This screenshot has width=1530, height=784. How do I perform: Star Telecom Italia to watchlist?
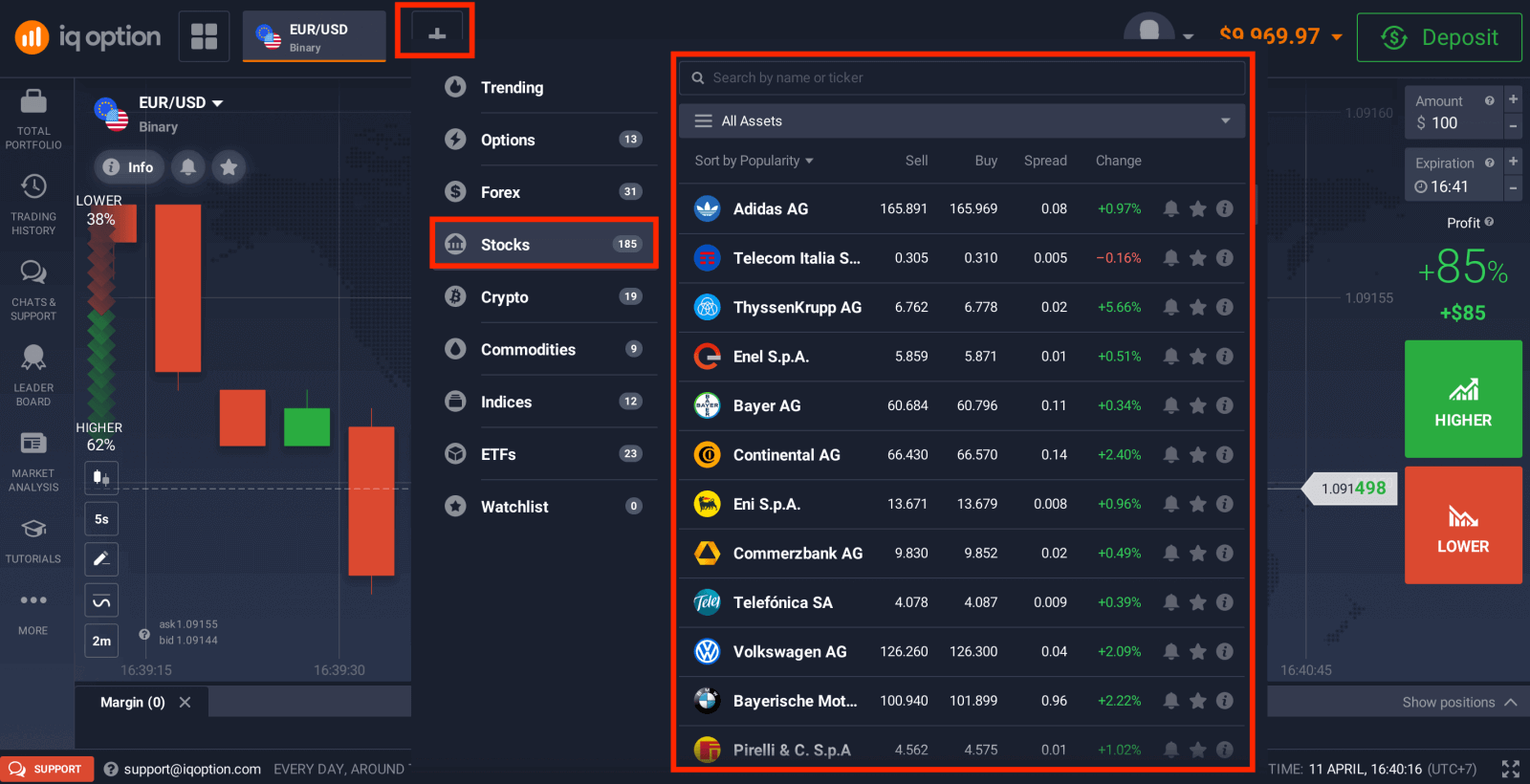1197,258
